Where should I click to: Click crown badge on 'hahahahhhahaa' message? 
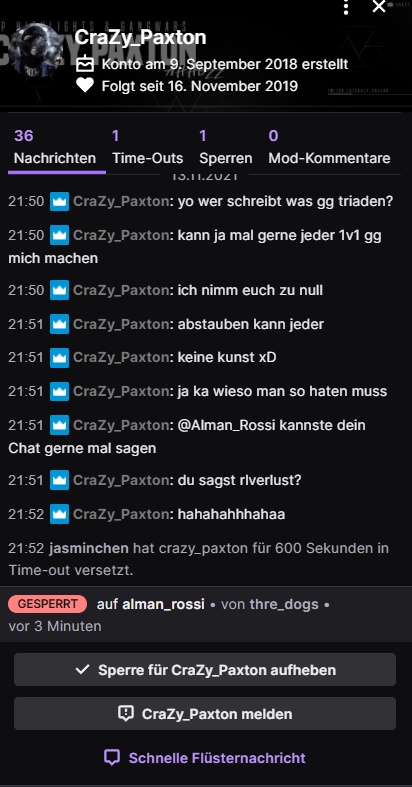pyautogui.click(x=59, y=514)
